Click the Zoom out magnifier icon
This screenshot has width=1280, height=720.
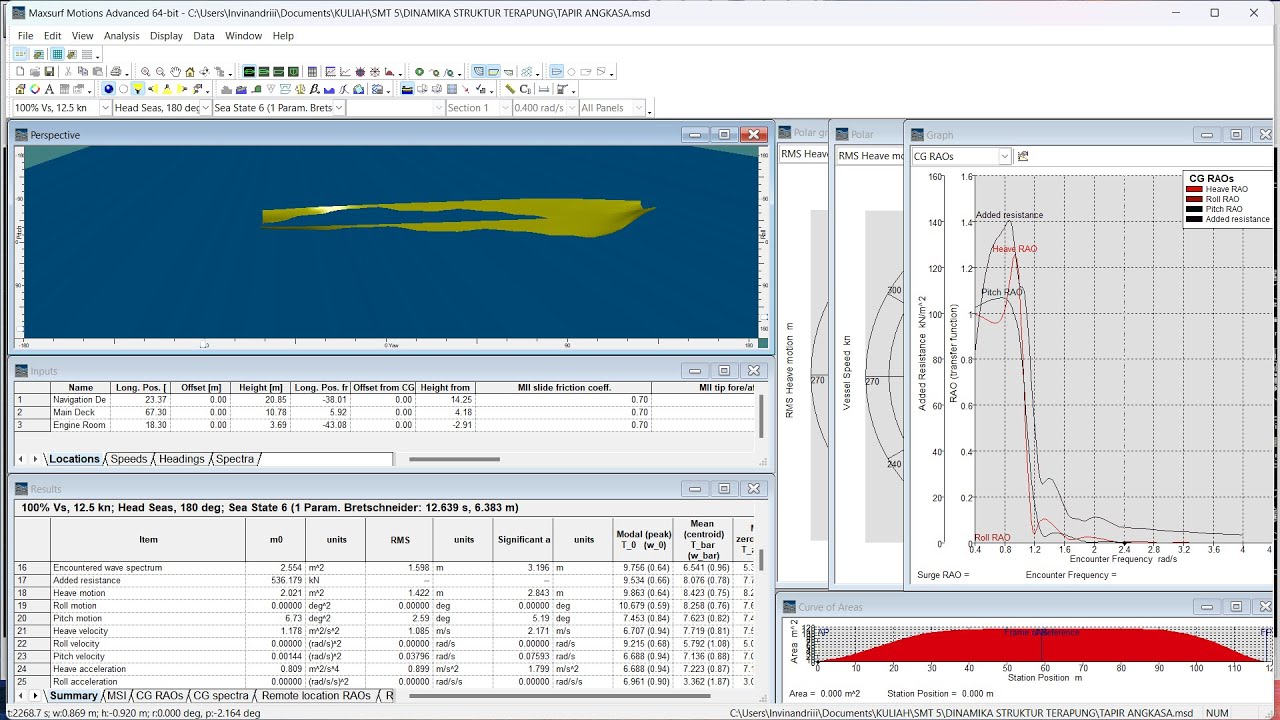(161, 72)
